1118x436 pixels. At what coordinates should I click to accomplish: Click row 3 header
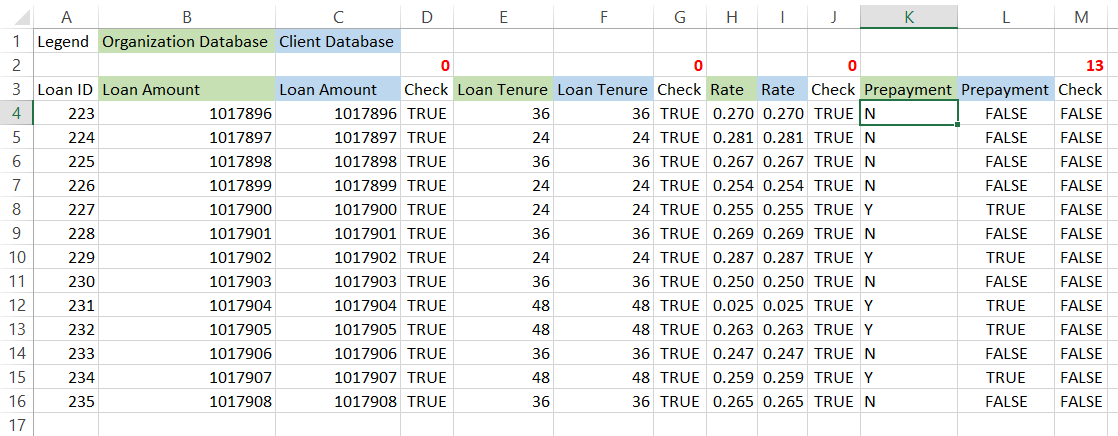(16, 90)
